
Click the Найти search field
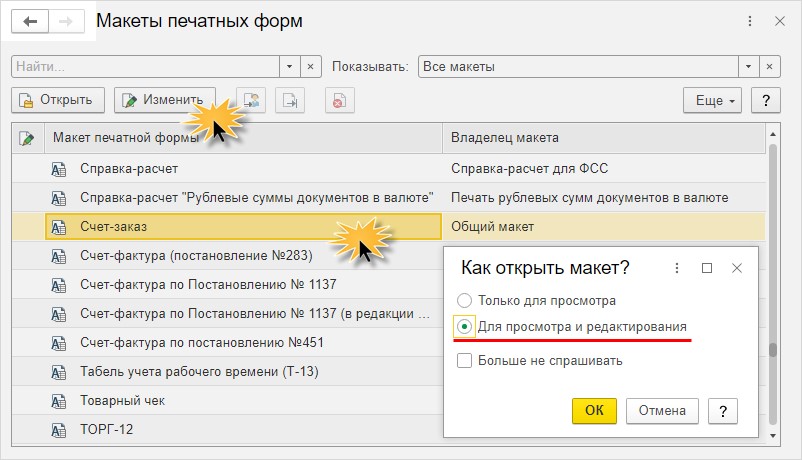[x=145, y=67]
